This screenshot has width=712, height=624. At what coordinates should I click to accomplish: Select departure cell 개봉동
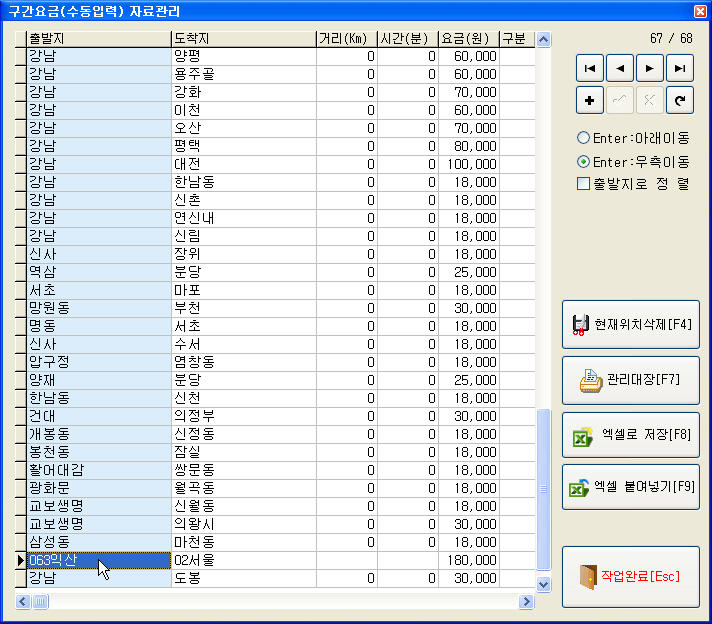click(99, 435)
